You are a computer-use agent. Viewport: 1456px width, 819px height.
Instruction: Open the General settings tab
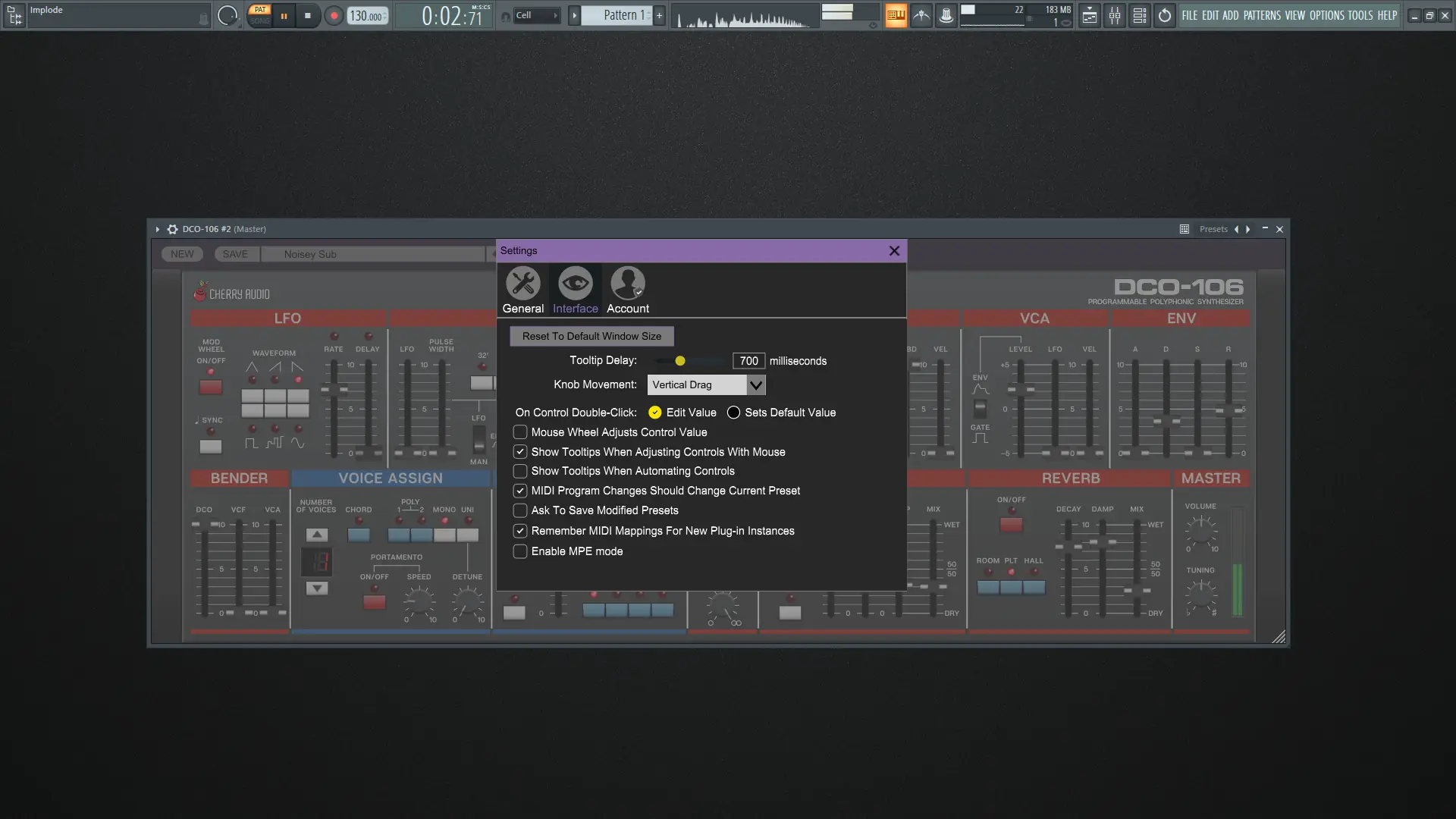pyautogui.click(x=522, y=290)
